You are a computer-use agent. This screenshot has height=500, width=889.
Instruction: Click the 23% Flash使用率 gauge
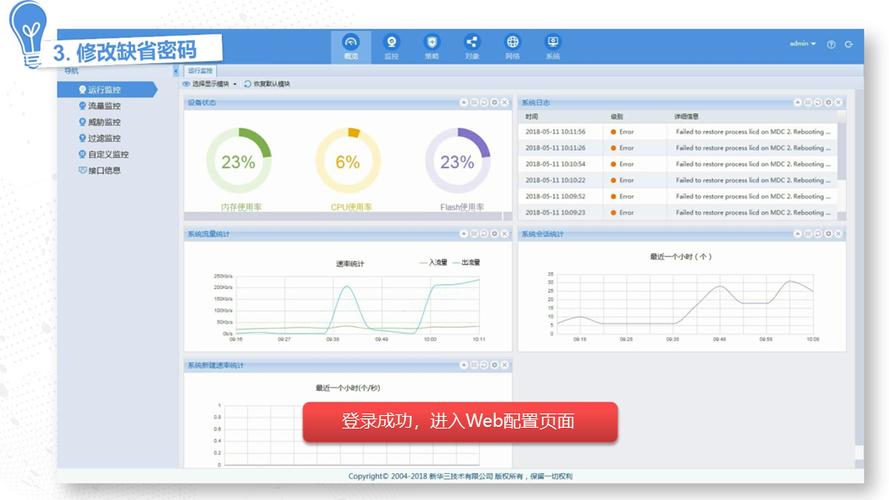point(458,161)
